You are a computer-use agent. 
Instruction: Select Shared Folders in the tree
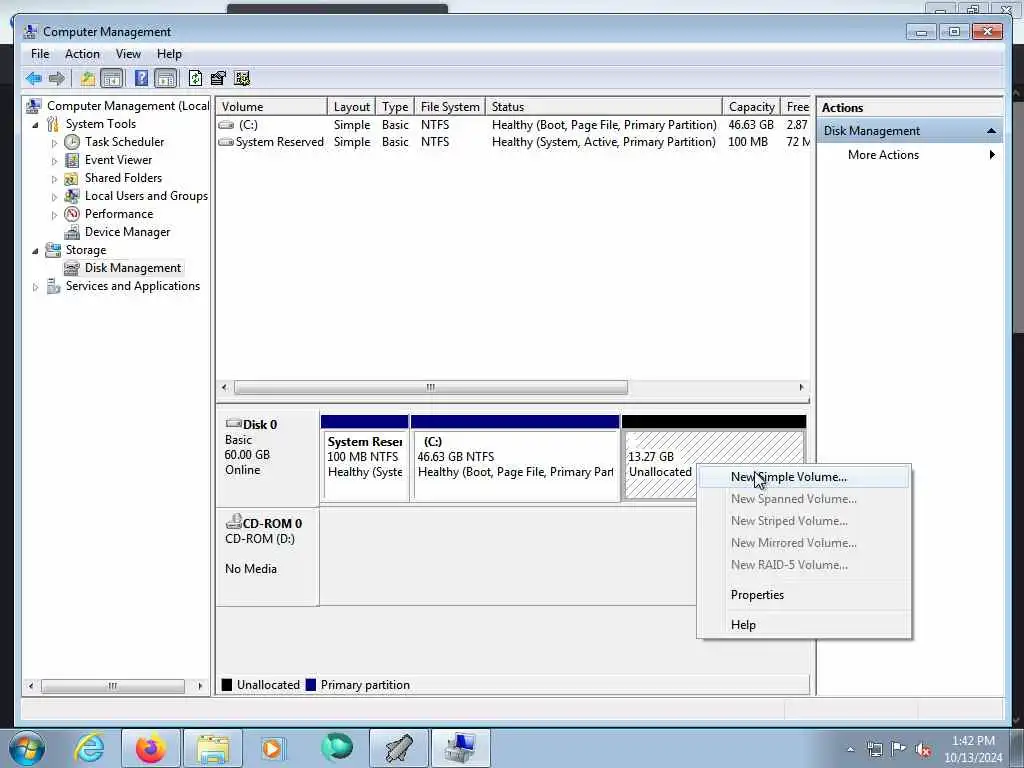pos(123,178)
